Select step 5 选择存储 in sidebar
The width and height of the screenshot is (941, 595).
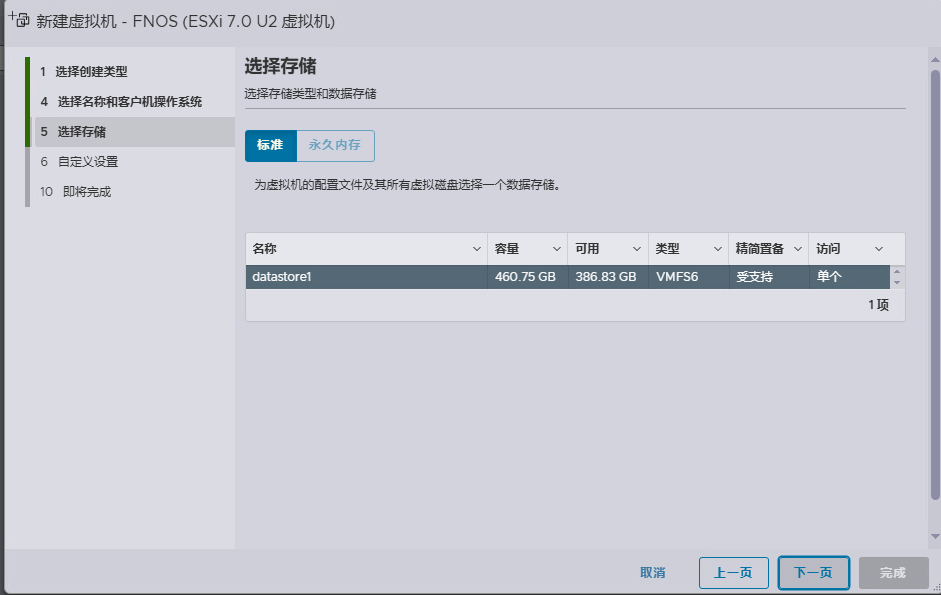(x=81, y=132)
